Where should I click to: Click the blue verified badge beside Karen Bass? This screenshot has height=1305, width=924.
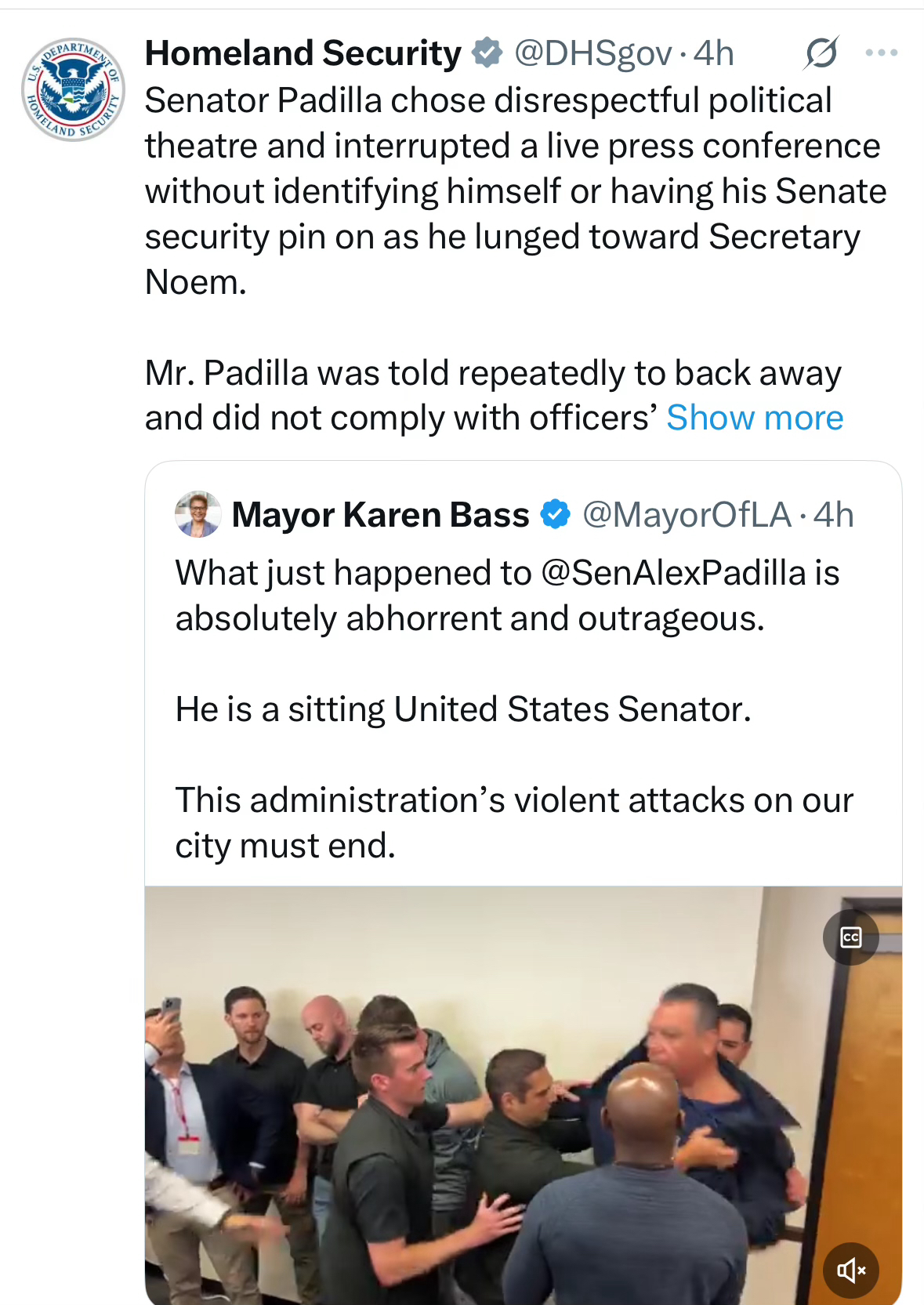point(556,515)
